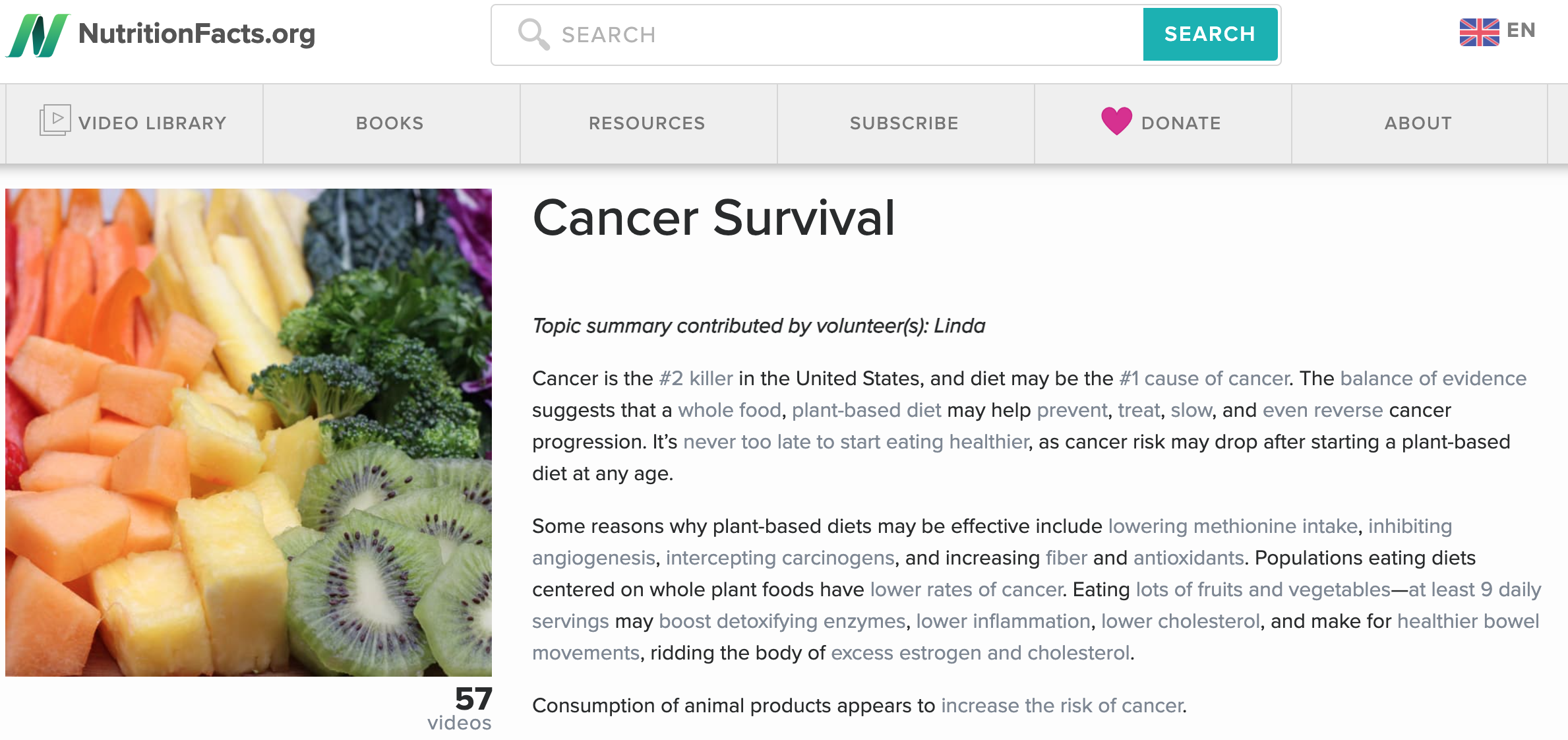1568x740 pixels.
Task: Open the About menu item
Action: tap(1418, 123)
